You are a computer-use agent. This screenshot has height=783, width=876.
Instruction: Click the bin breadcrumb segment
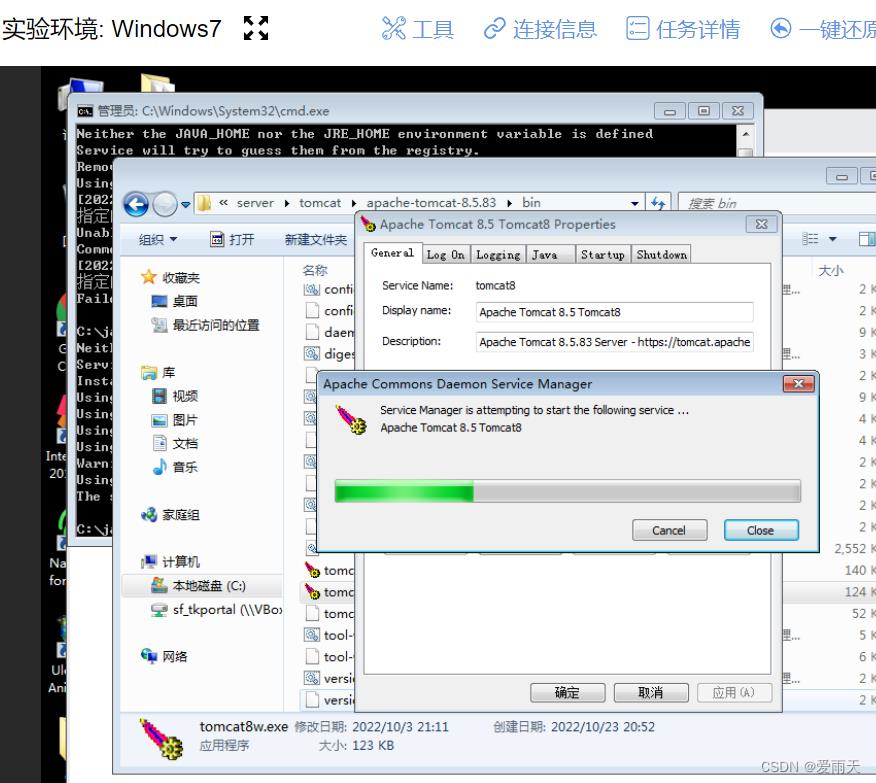[x=531, y=203]
